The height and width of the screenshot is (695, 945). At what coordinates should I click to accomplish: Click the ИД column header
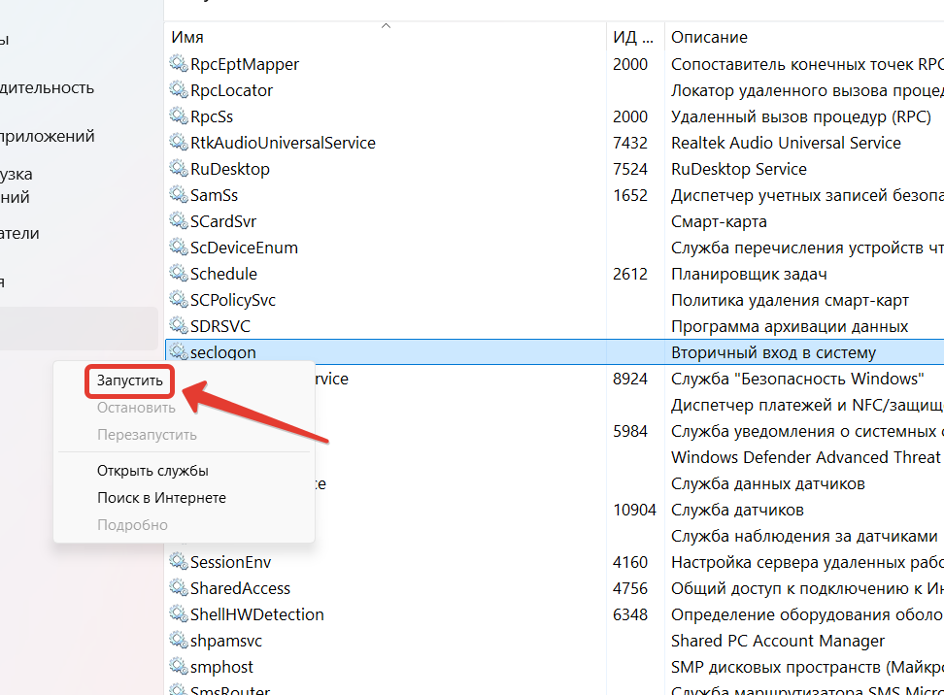[x=624, y=37]
